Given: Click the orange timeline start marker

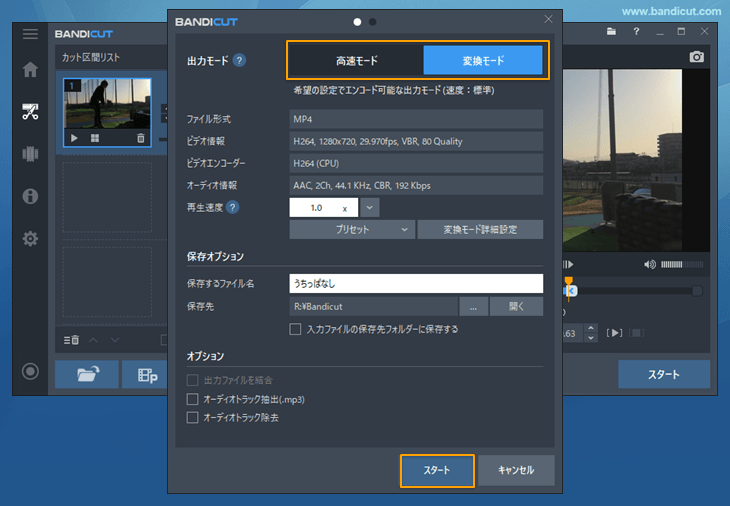Looking at the screenshot, I should (x=568, y=281).
